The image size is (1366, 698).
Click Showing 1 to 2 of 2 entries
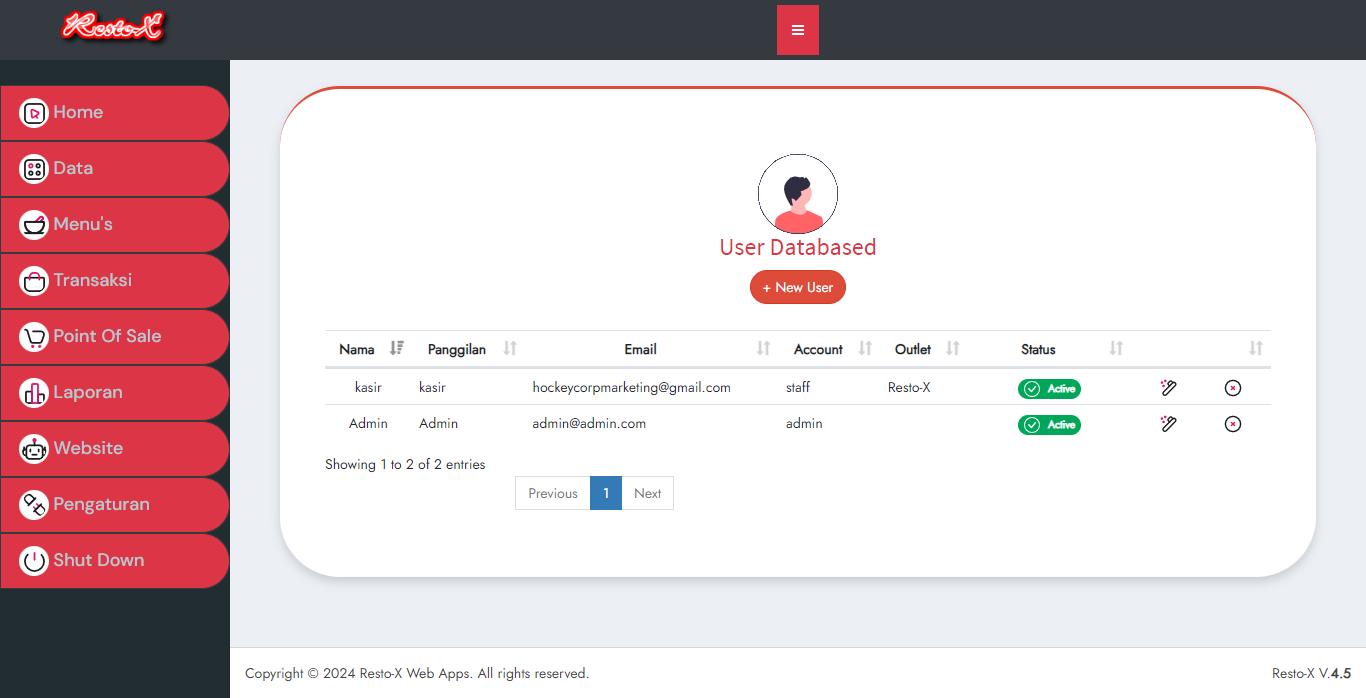(405, 464)
